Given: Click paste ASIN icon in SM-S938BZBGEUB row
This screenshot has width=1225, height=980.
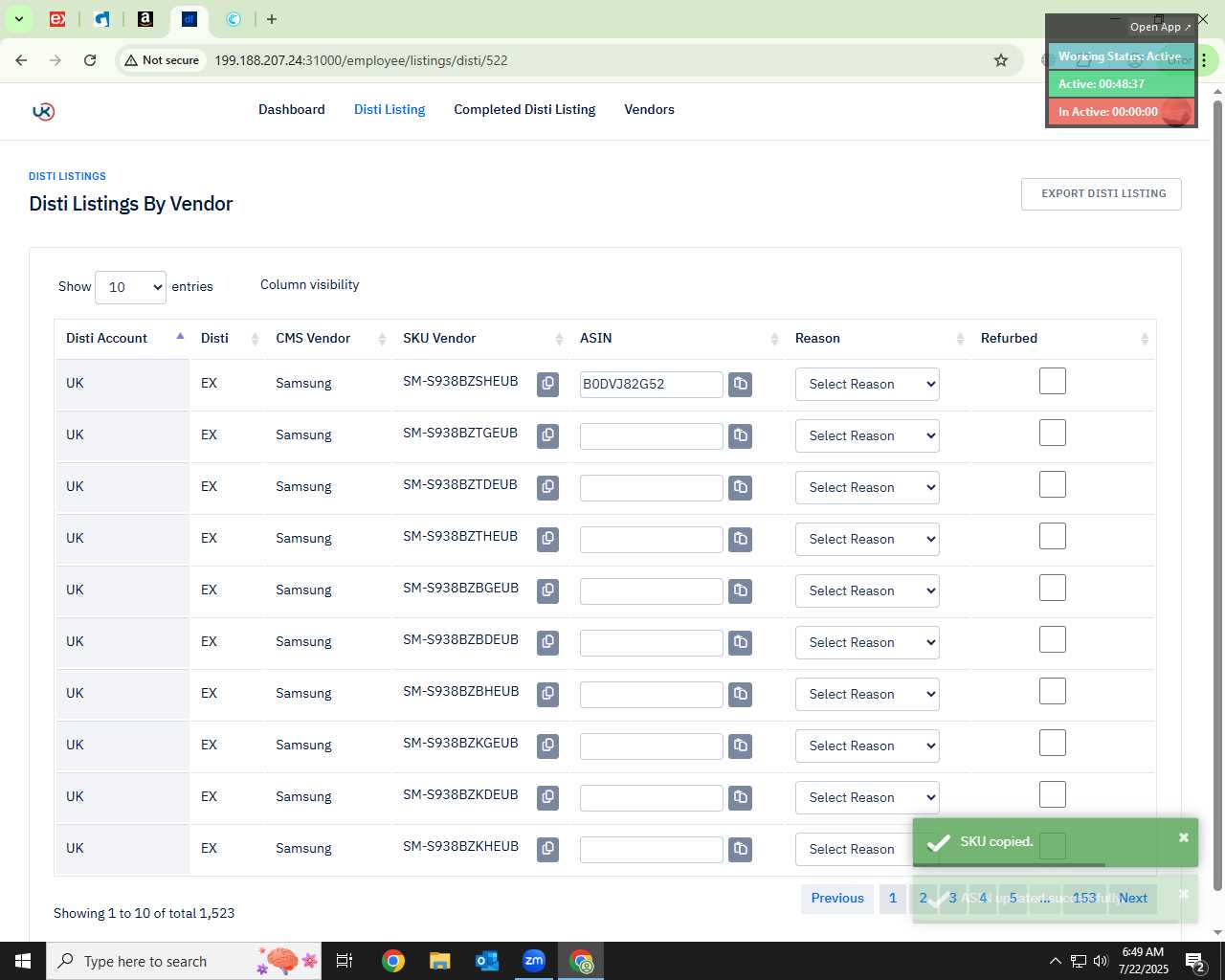Looking at the screenshot, I should coord(740,590).
